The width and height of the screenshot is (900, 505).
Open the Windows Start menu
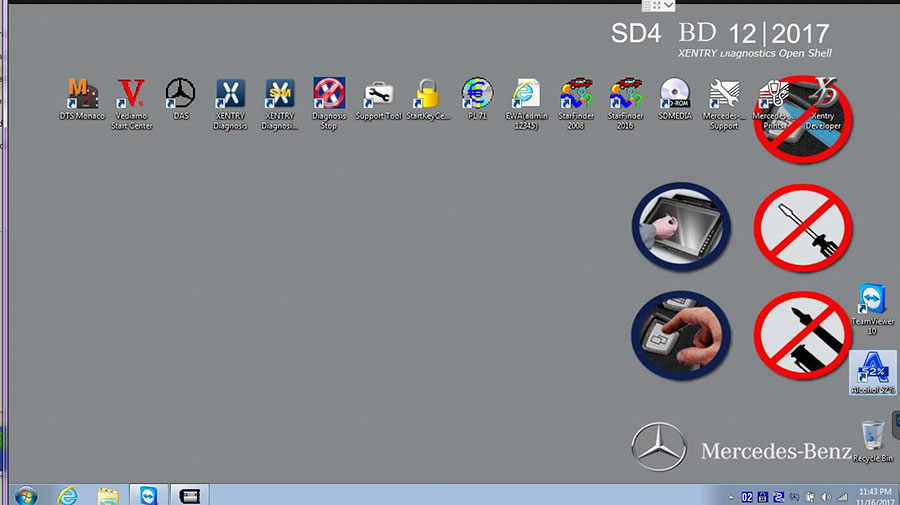pos(25,495)
